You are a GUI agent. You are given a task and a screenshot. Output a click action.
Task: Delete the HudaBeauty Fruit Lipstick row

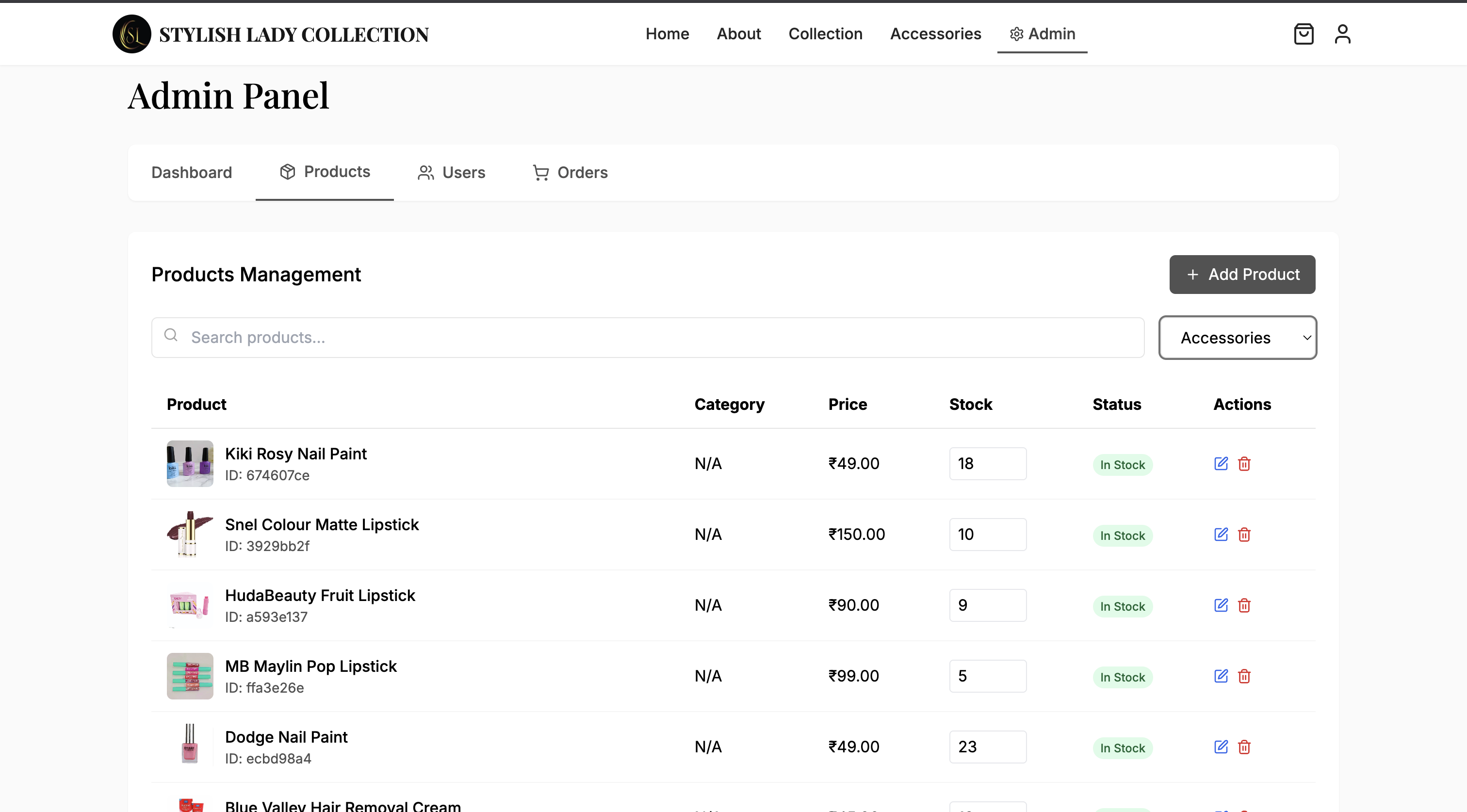coord(1244,605)
